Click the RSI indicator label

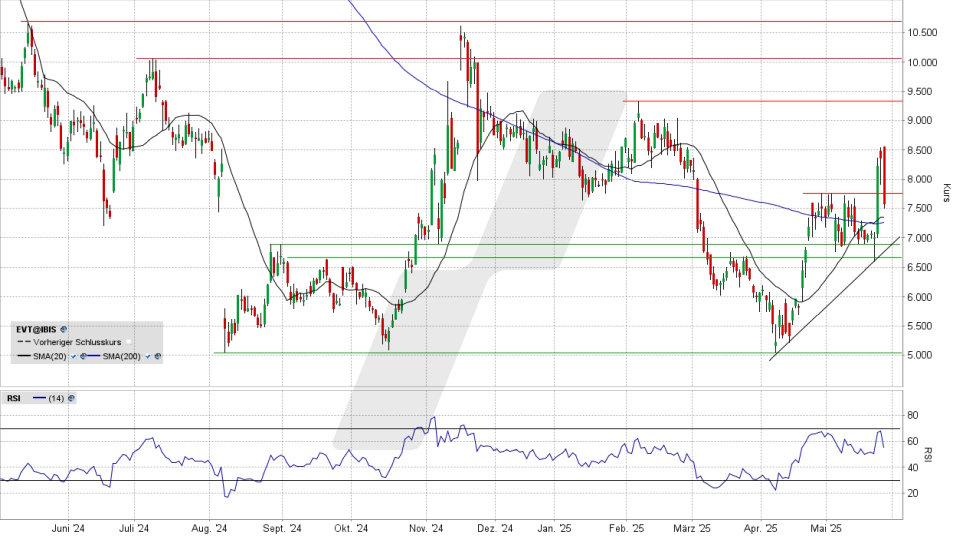click(13, 398)
